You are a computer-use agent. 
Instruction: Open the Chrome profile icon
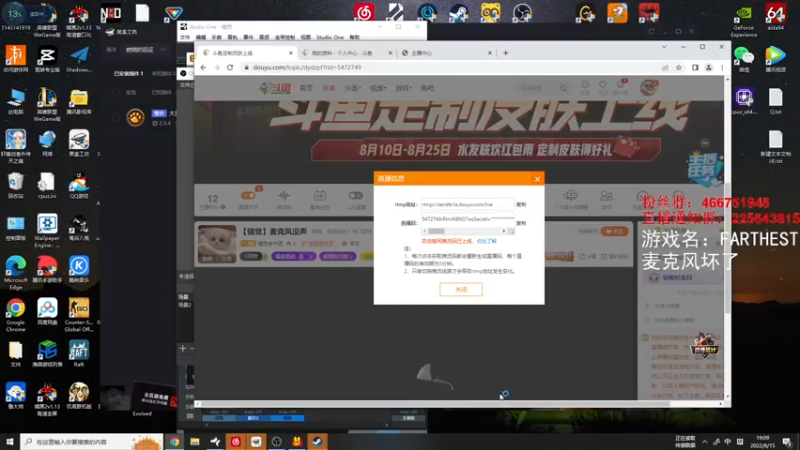tap(709, 67)
